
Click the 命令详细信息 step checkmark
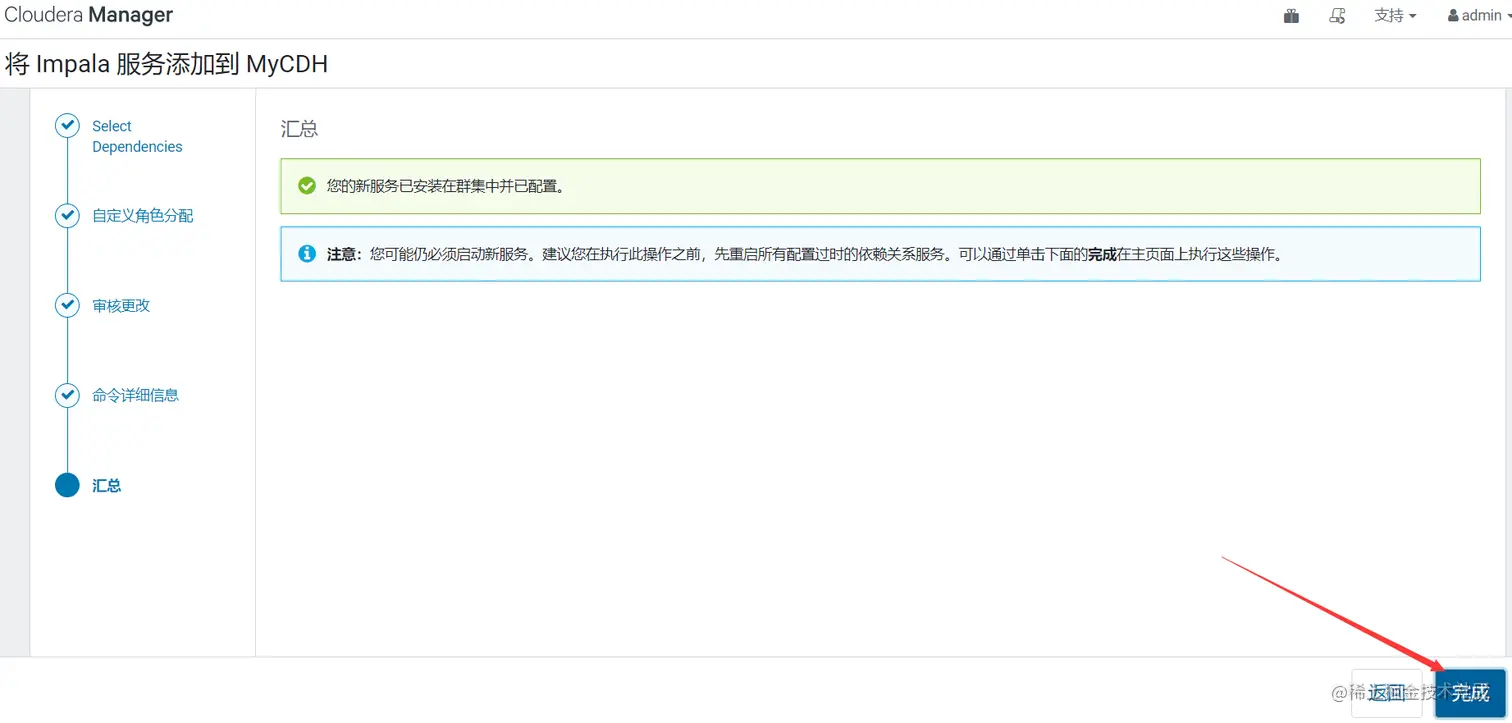67,395
